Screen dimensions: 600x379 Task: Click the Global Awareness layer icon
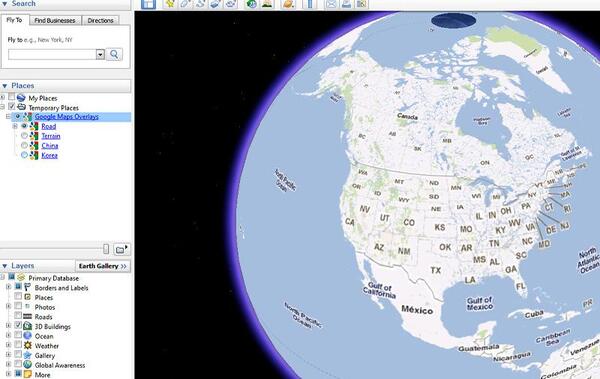point(28,365)
